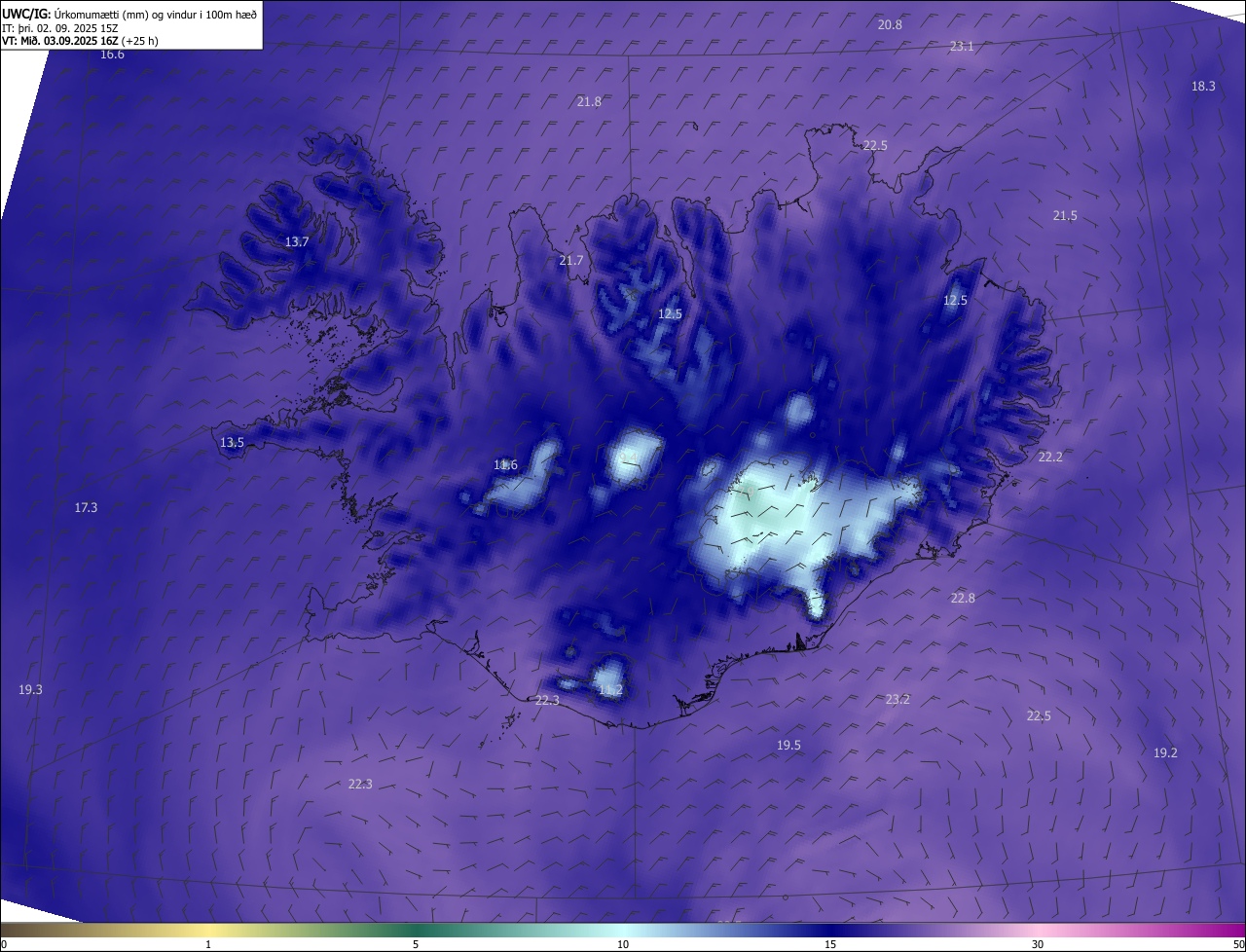
Task: Click the 22.8 value label
Action: (963, 598)
